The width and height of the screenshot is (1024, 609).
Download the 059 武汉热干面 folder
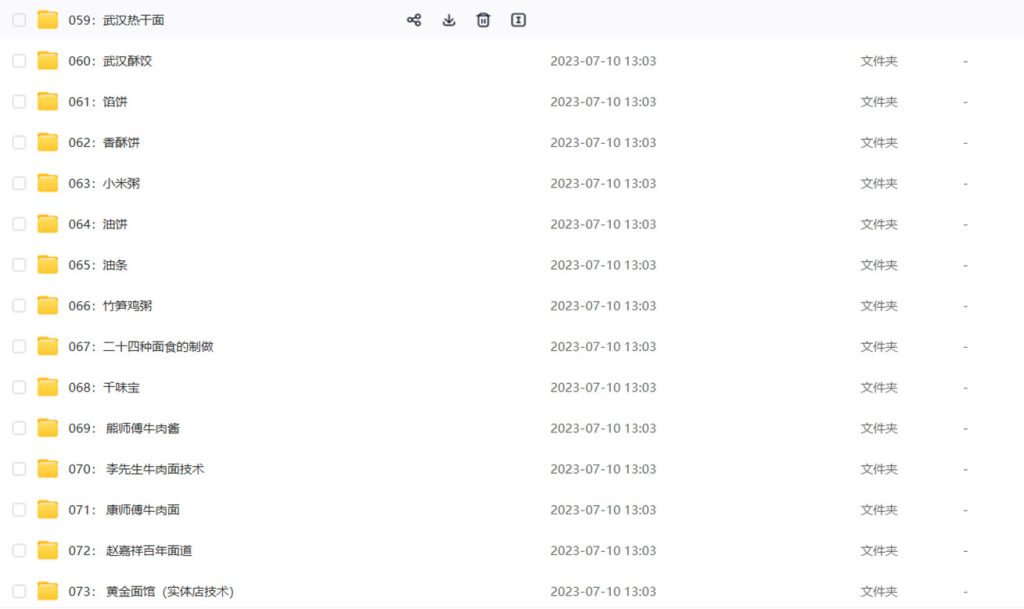(449, 20)
